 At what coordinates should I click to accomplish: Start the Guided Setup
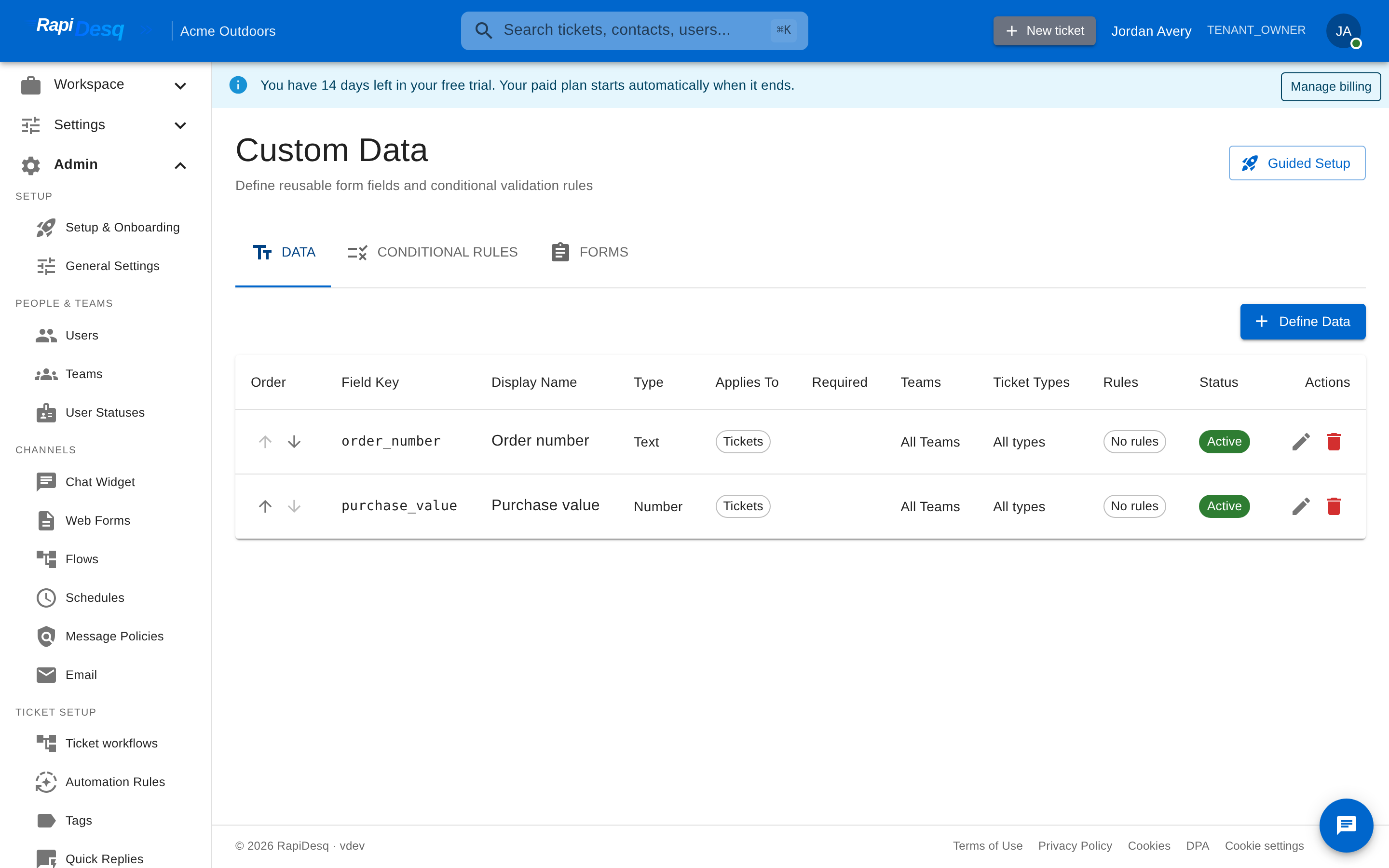pos(1296,163)
